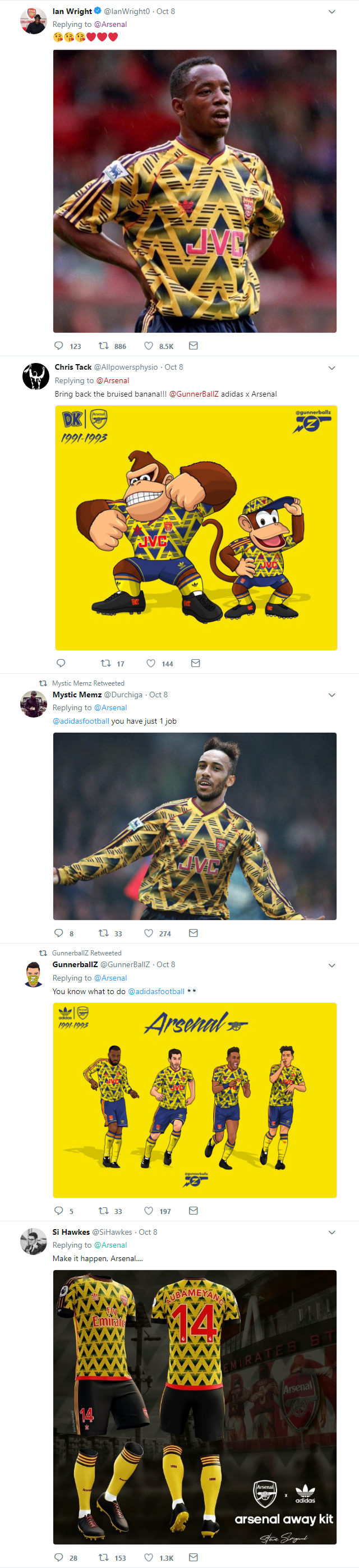Open GunnerballZ's profile avatar

tap(34, 974)
